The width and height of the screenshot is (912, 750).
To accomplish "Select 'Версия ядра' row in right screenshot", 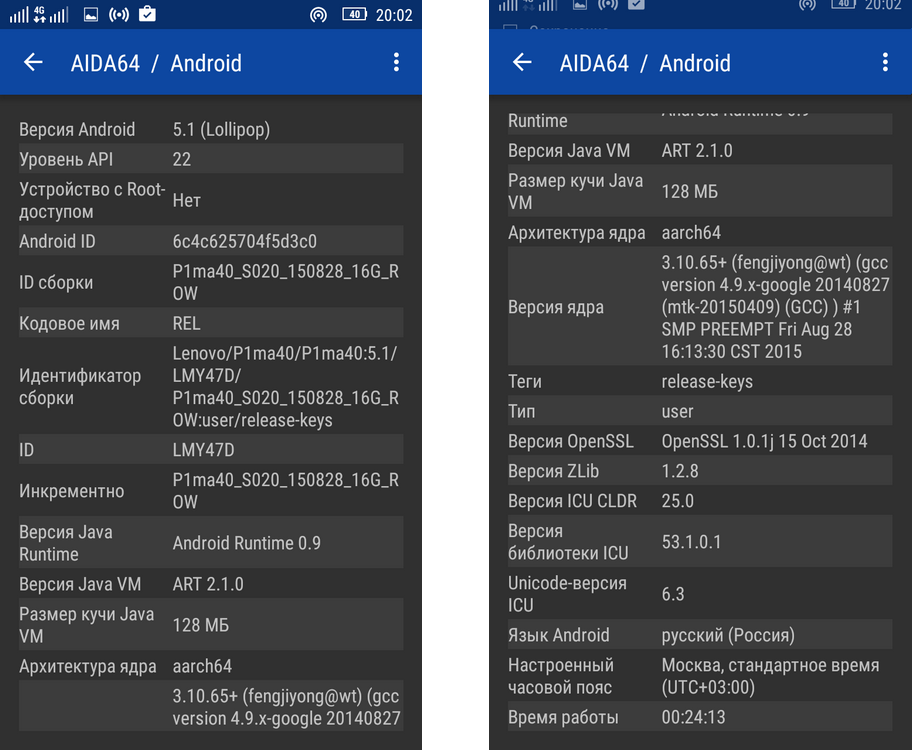I will (x=700, y=307).
